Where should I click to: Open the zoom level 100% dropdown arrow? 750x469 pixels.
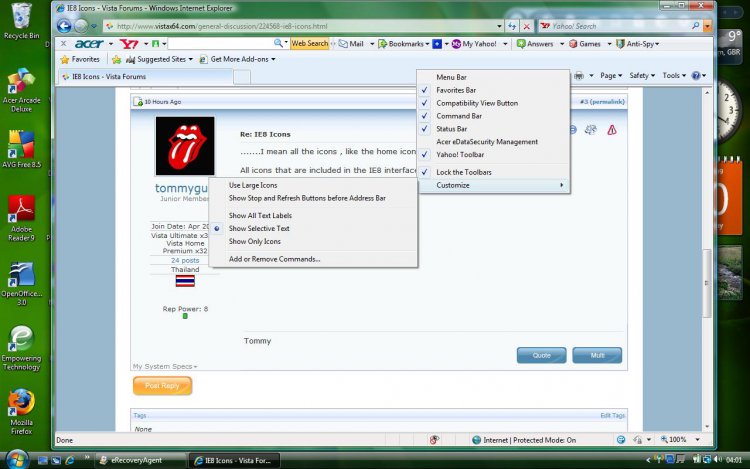pyautogui.click(x=697, y=439)
